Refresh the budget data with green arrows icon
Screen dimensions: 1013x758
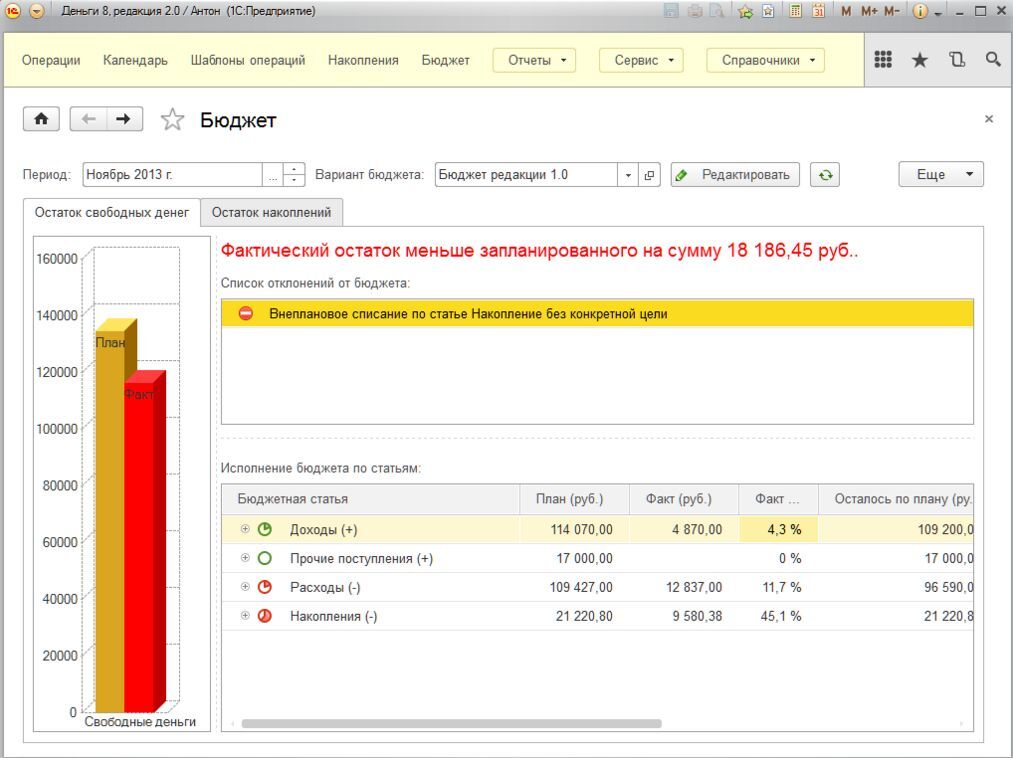point(824,175)
